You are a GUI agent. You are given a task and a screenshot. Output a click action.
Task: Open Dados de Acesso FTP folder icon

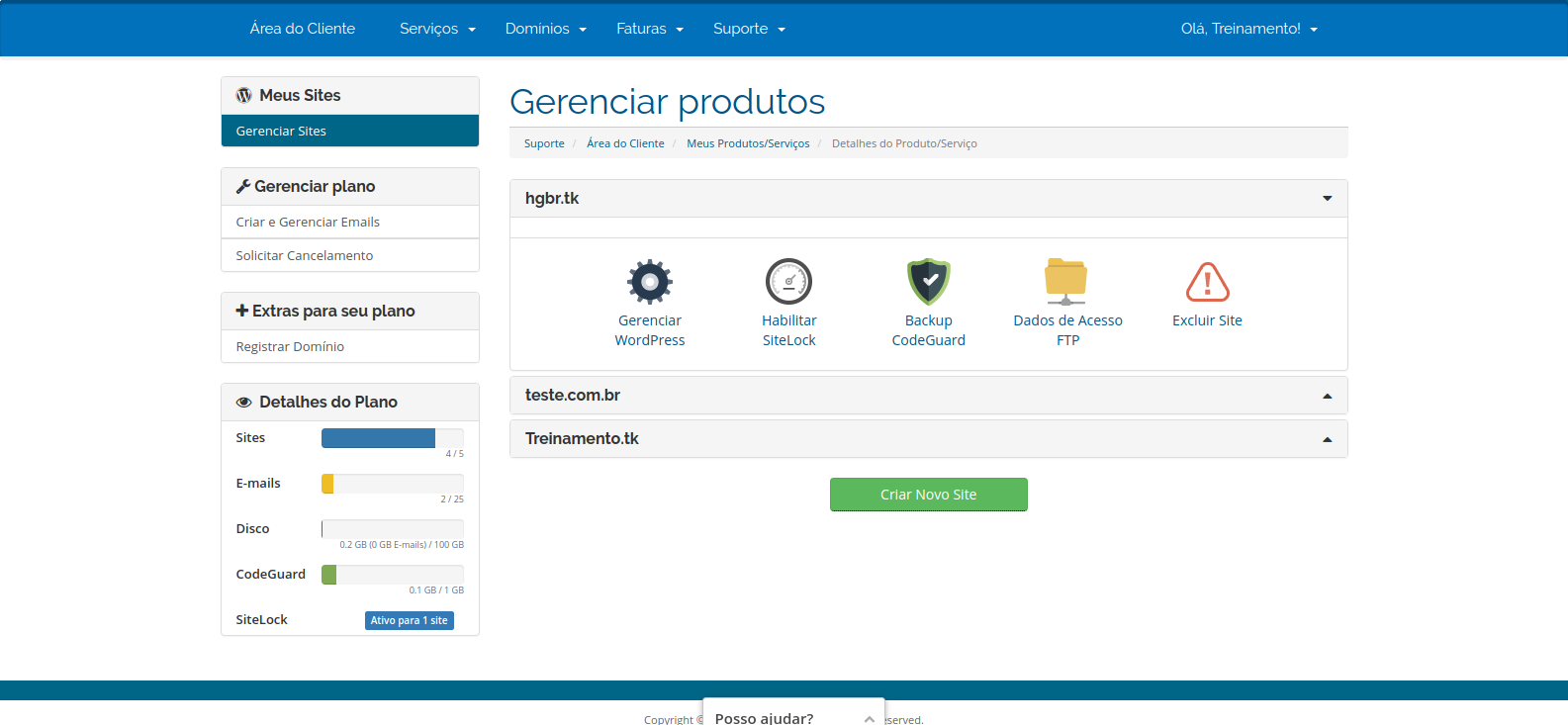[1066, 282]
